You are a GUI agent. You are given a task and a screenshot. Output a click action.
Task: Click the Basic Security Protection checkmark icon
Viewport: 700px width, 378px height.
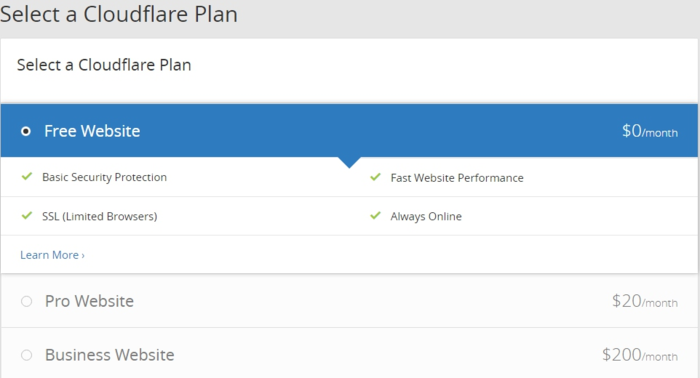pos(27,176)
